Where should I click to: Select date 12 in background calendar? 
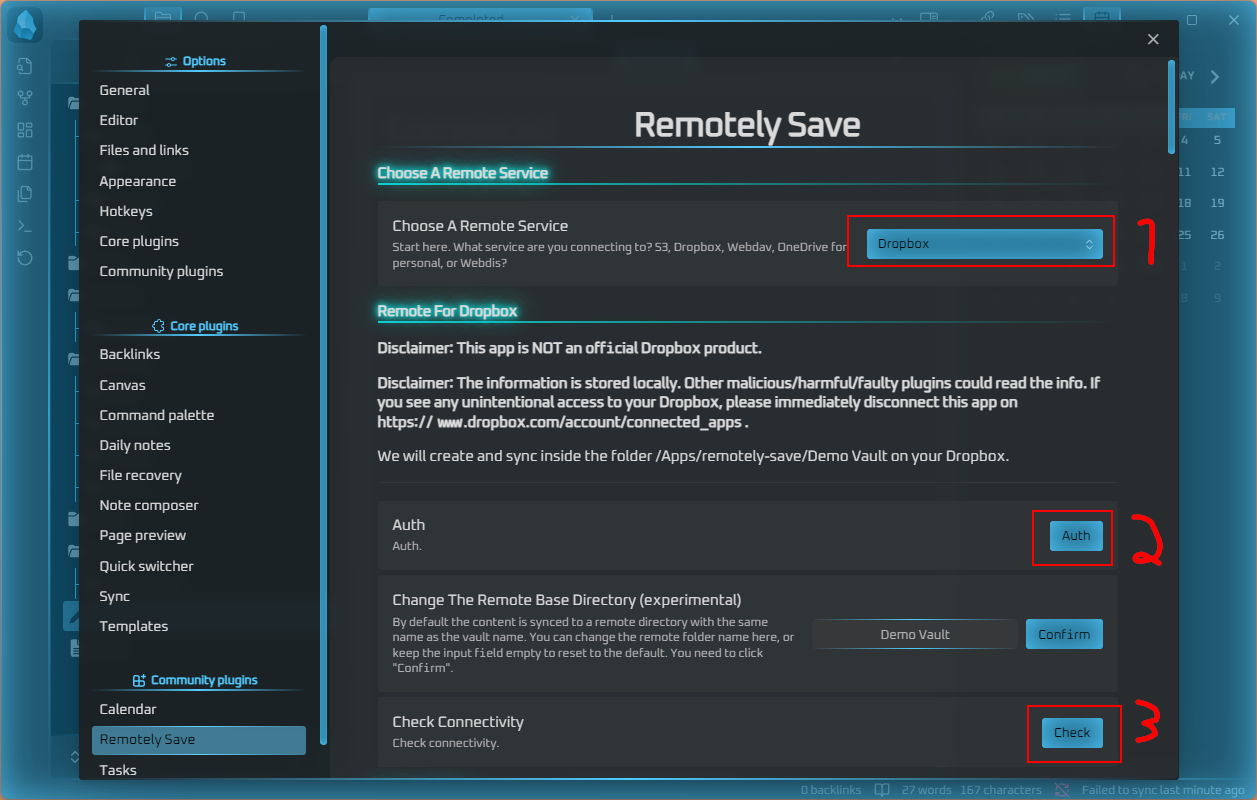point(1217,172)
